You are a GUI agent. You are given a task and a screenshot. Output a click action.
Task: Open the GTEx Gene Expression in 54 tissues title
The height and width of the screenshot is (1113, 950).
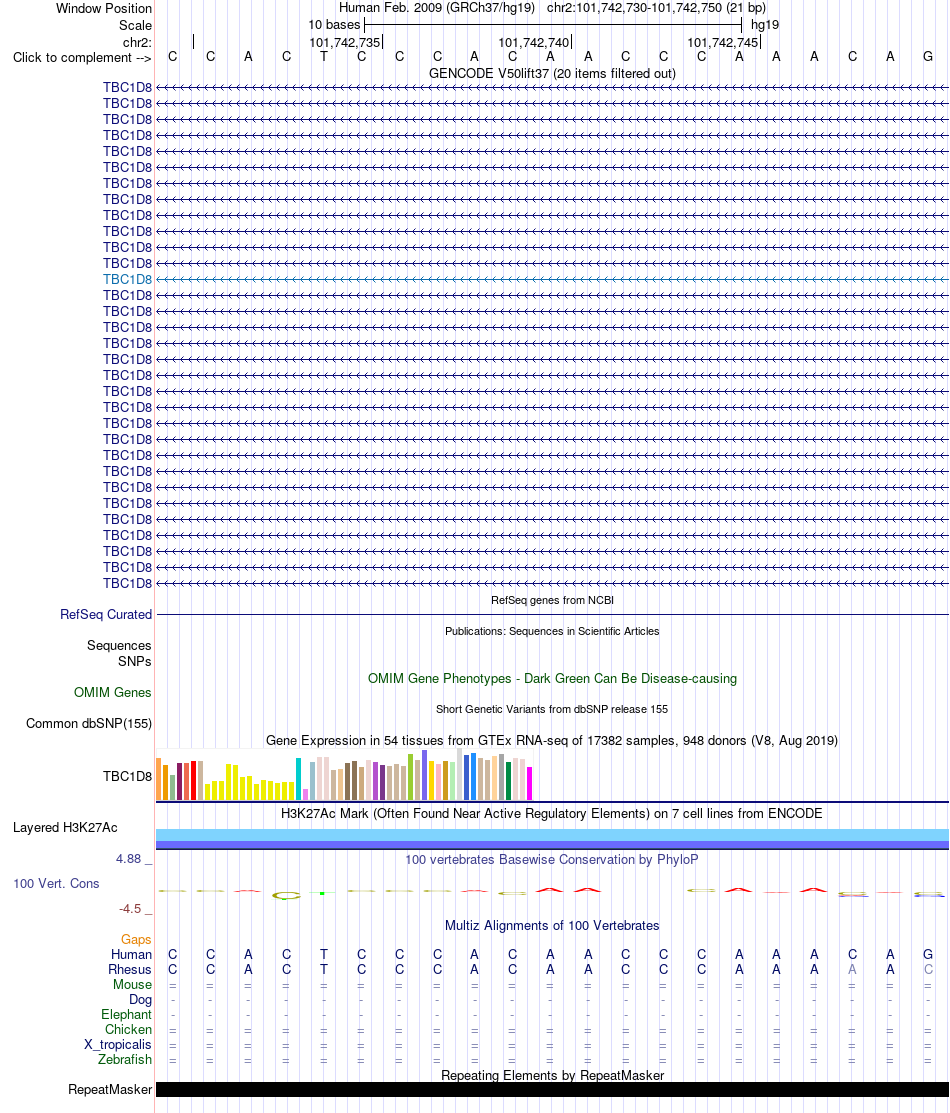pos(552,740)
